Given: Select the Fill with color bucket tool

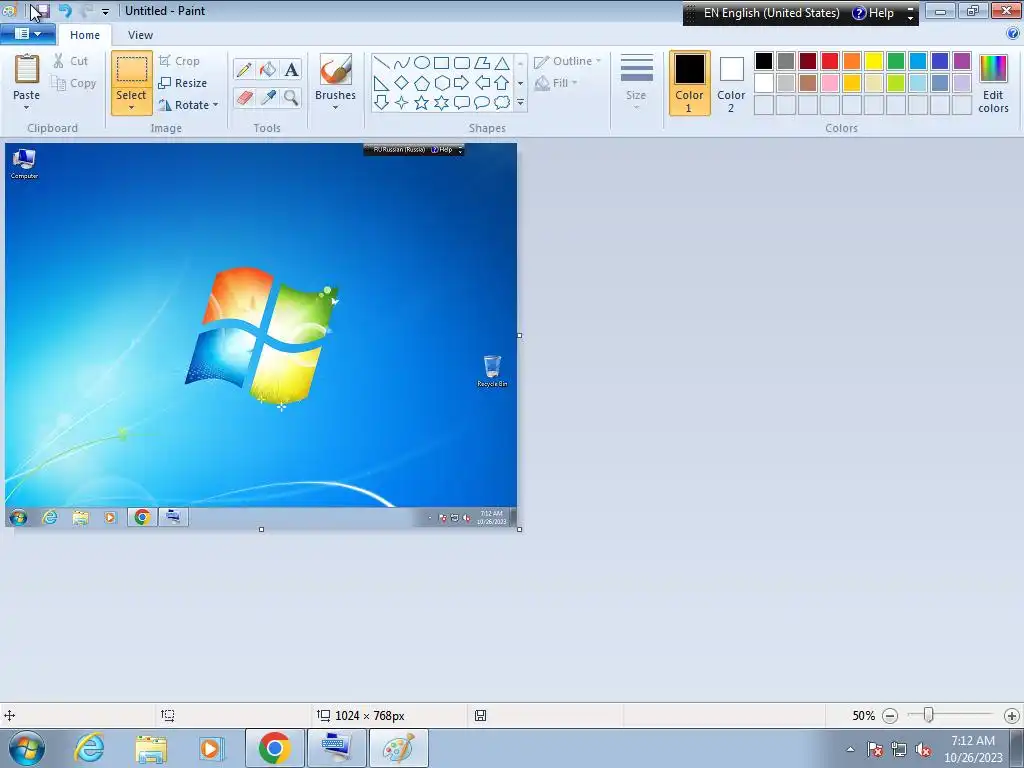Looking at the screenshot, I should click(268, 69).
